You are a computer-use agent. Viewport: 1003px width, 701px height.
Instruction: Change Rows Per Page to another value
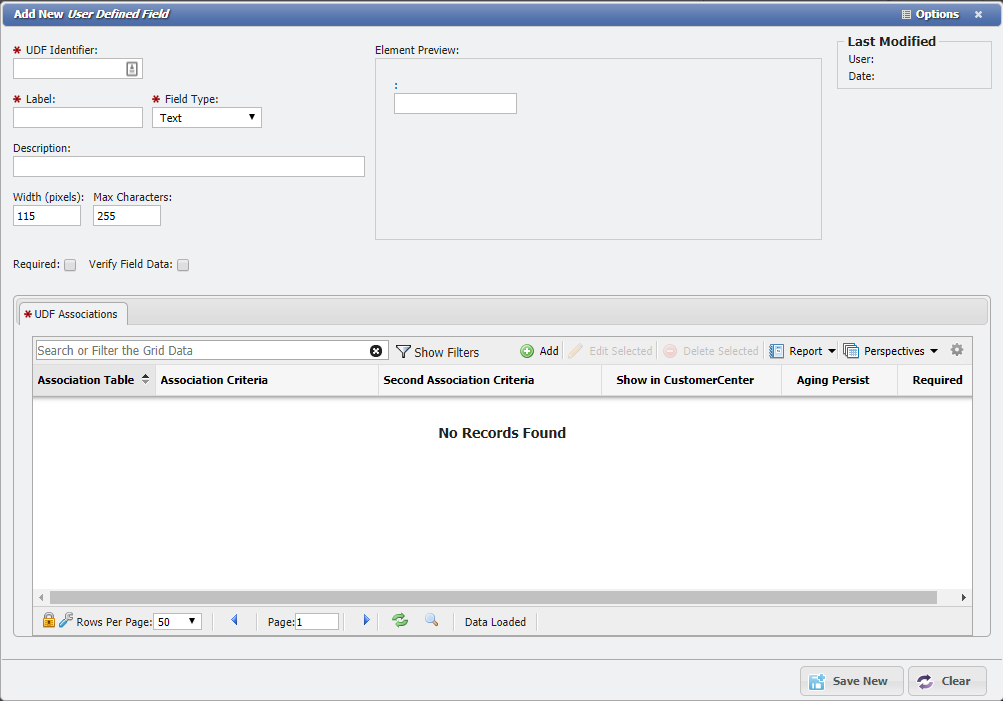tap(177, 621)
